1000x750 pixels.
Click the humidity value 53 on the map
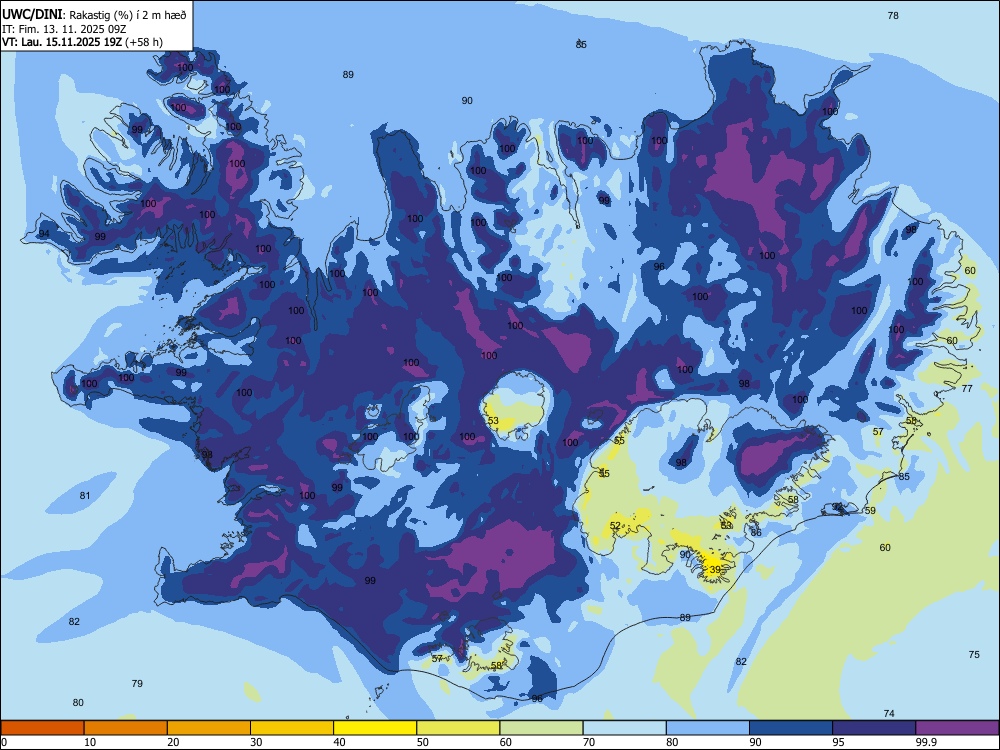coord(493,420)
